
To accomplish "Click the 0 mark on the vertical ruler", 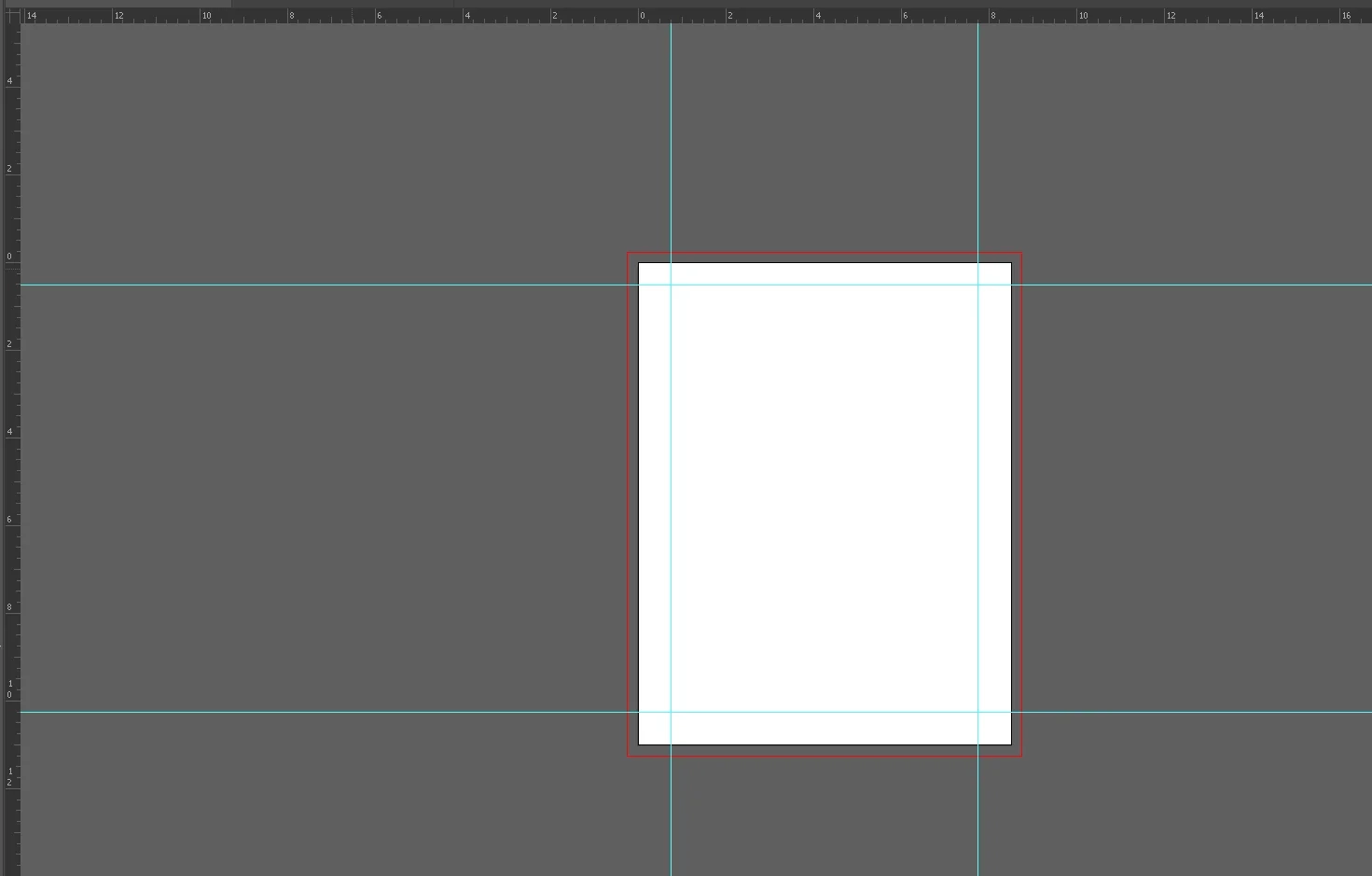I will [10, 257].
